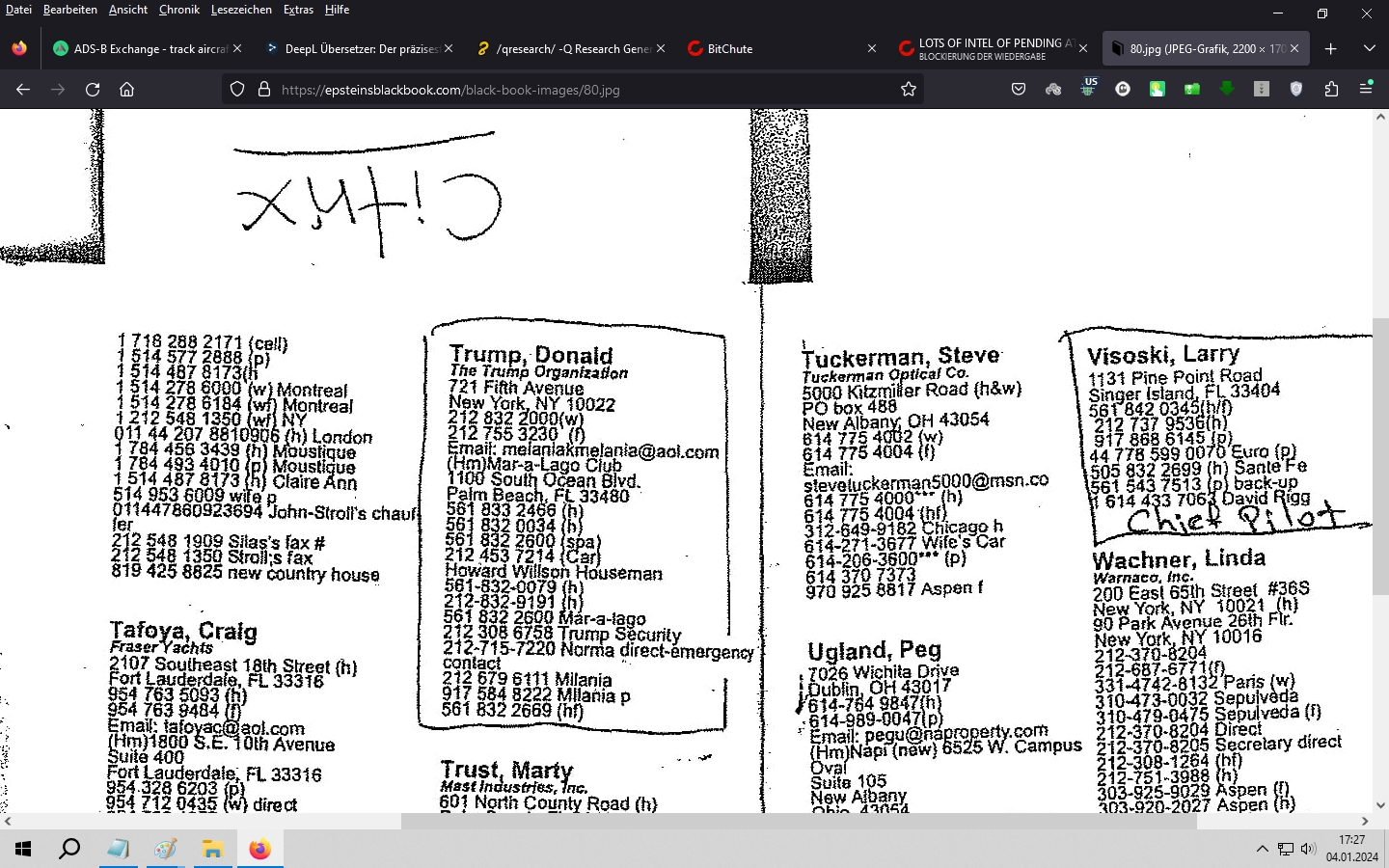The image size is (1389, 868).
Task: Open the US-flagged globe extension
Action: (x=1088, y=87)
